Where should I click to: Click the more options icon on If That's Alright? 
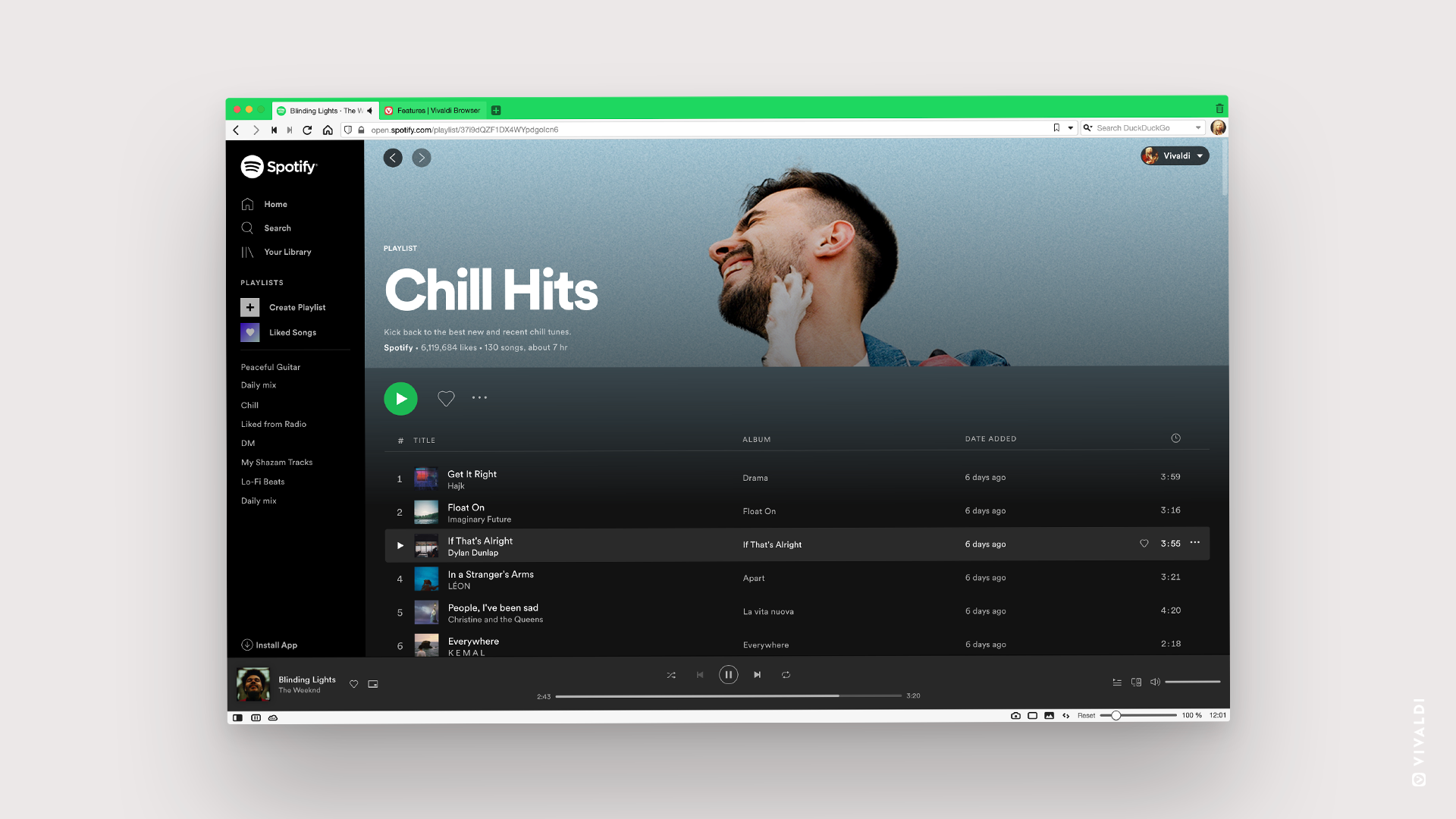tap(1195, 543)
